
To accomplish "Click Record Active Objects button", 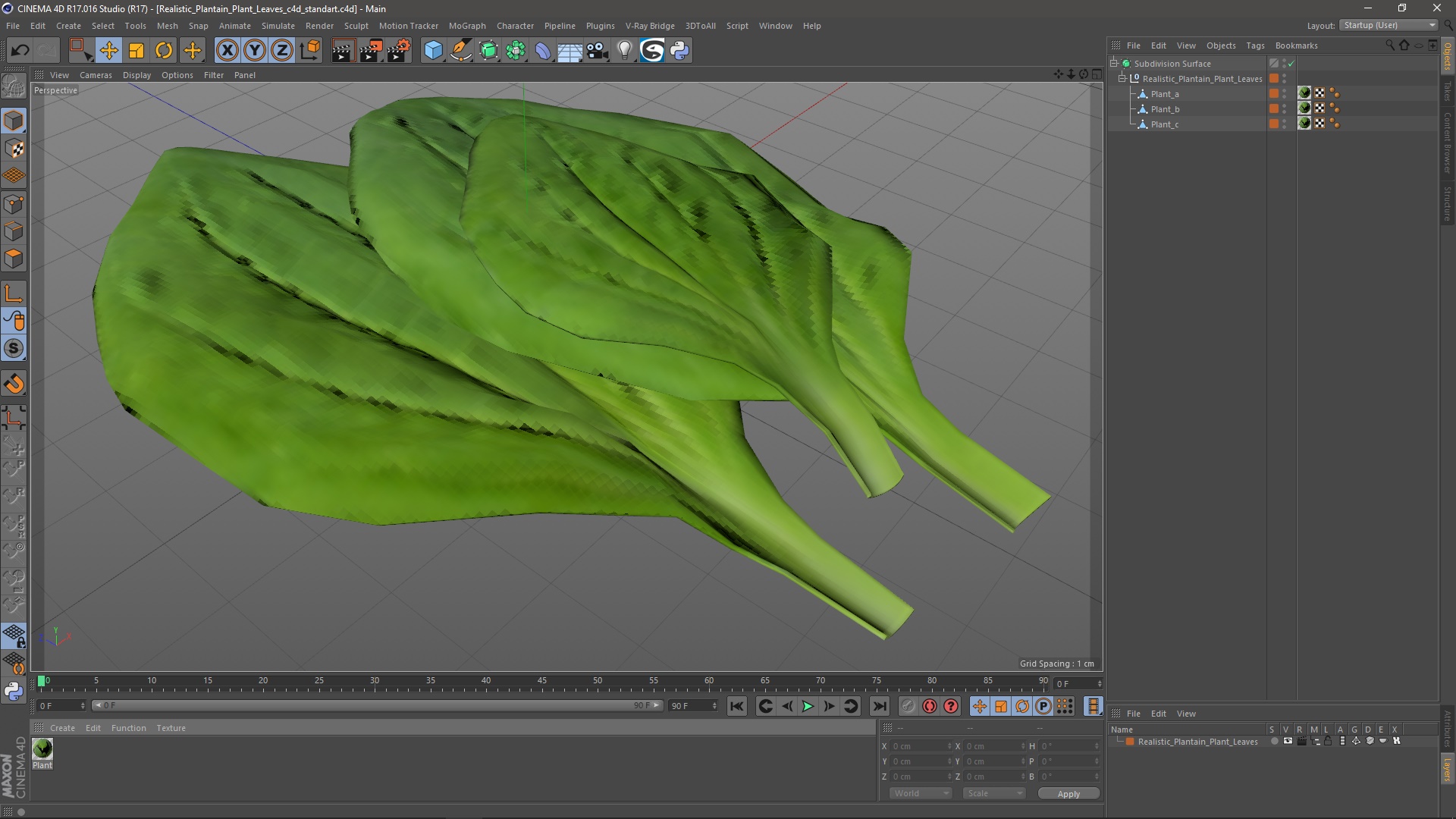I will click(908, 706).
